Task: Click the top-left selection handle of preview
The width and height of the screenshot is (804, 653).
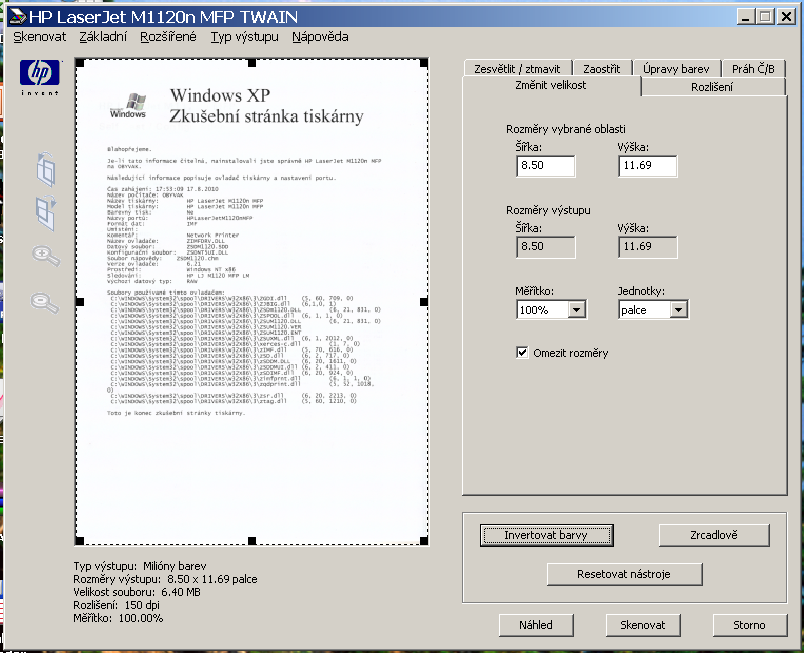Action: pos(79,63)
